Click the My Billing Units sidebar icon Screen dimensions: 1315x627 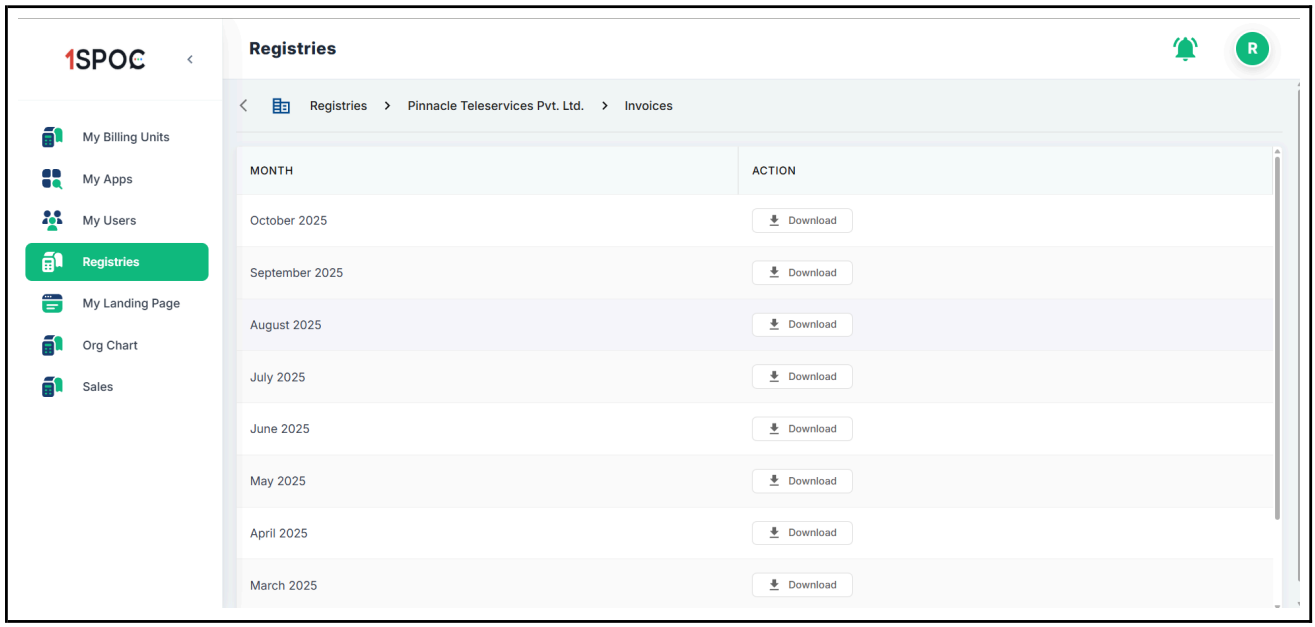[52, 137]
